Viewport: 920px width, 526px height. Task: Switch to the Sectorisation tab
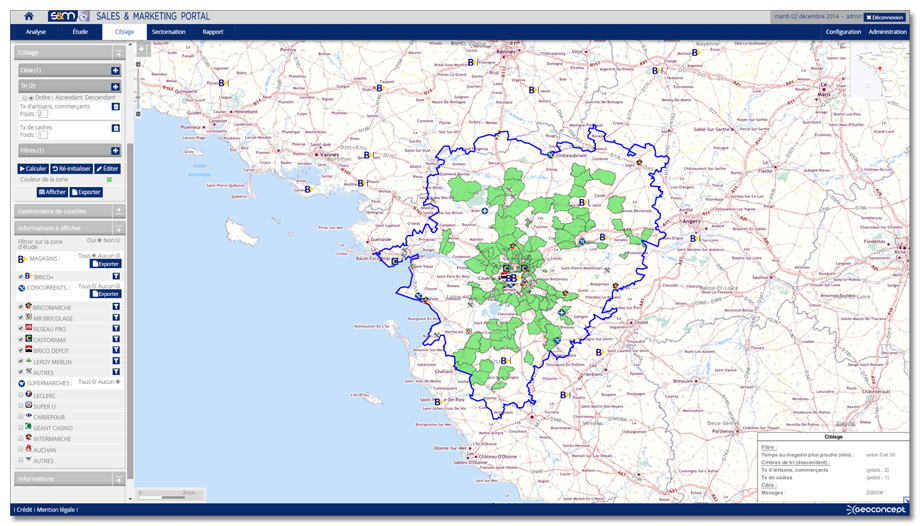168,32
